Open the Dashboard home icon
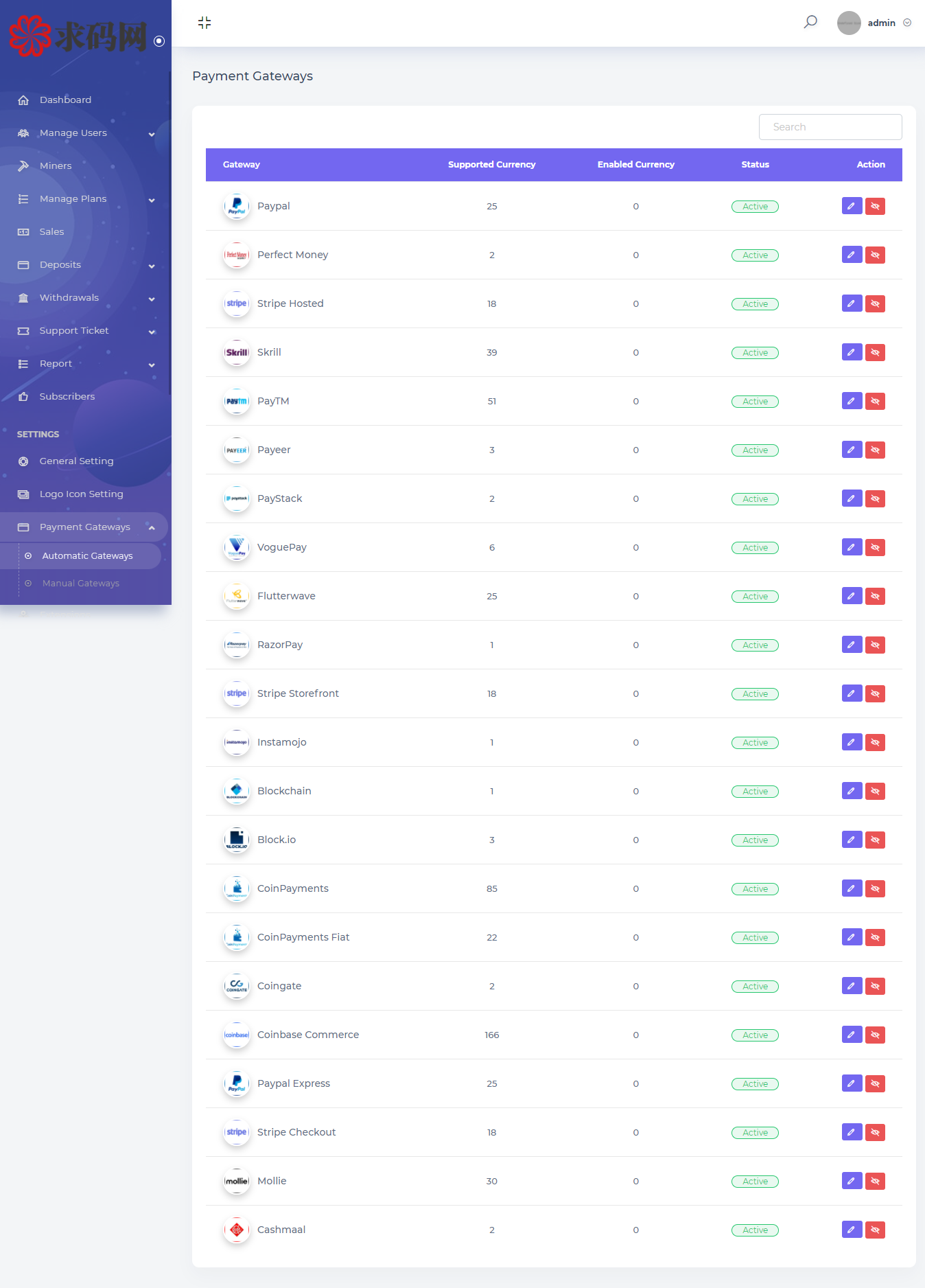Viewport: 925px width, 1288px height. pos(23,100)
